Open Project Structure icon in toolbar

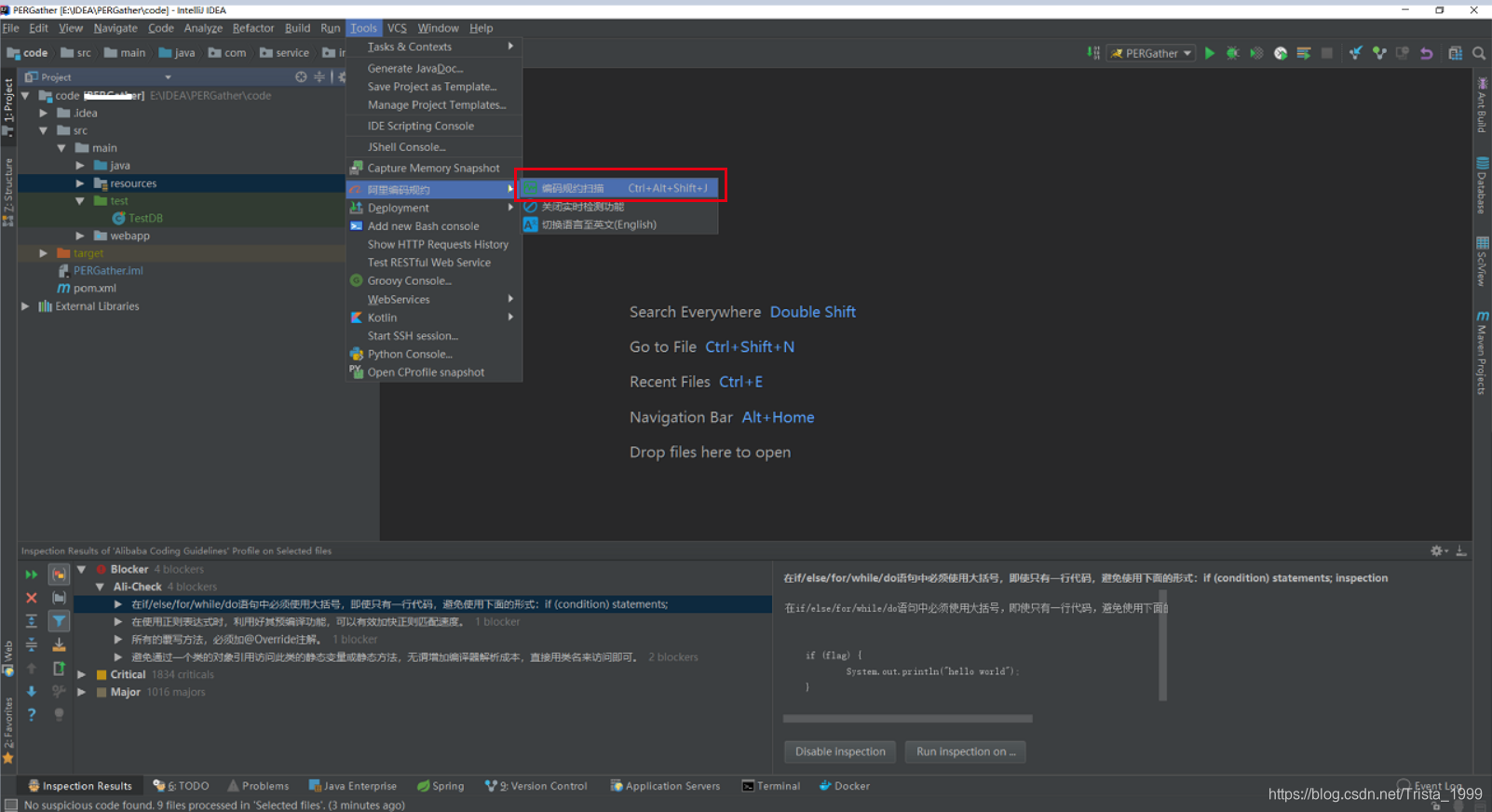1455,53
